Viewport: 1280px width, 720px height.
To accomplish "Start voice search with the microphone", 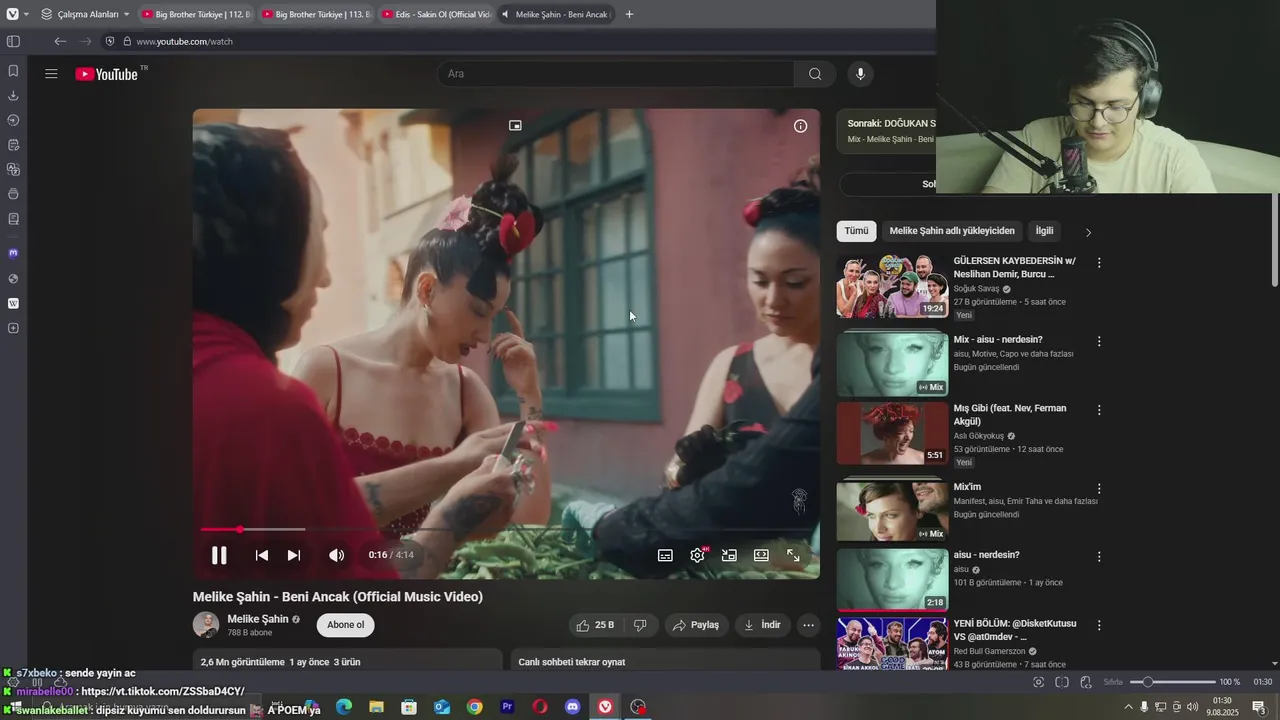I will [x=860, y=74].
